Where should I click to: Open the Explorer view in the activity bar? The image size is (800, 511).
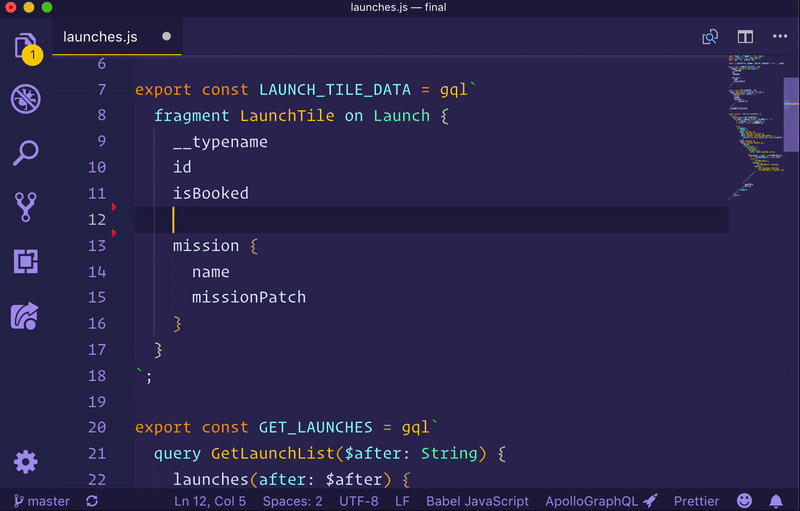click(26, 46)
